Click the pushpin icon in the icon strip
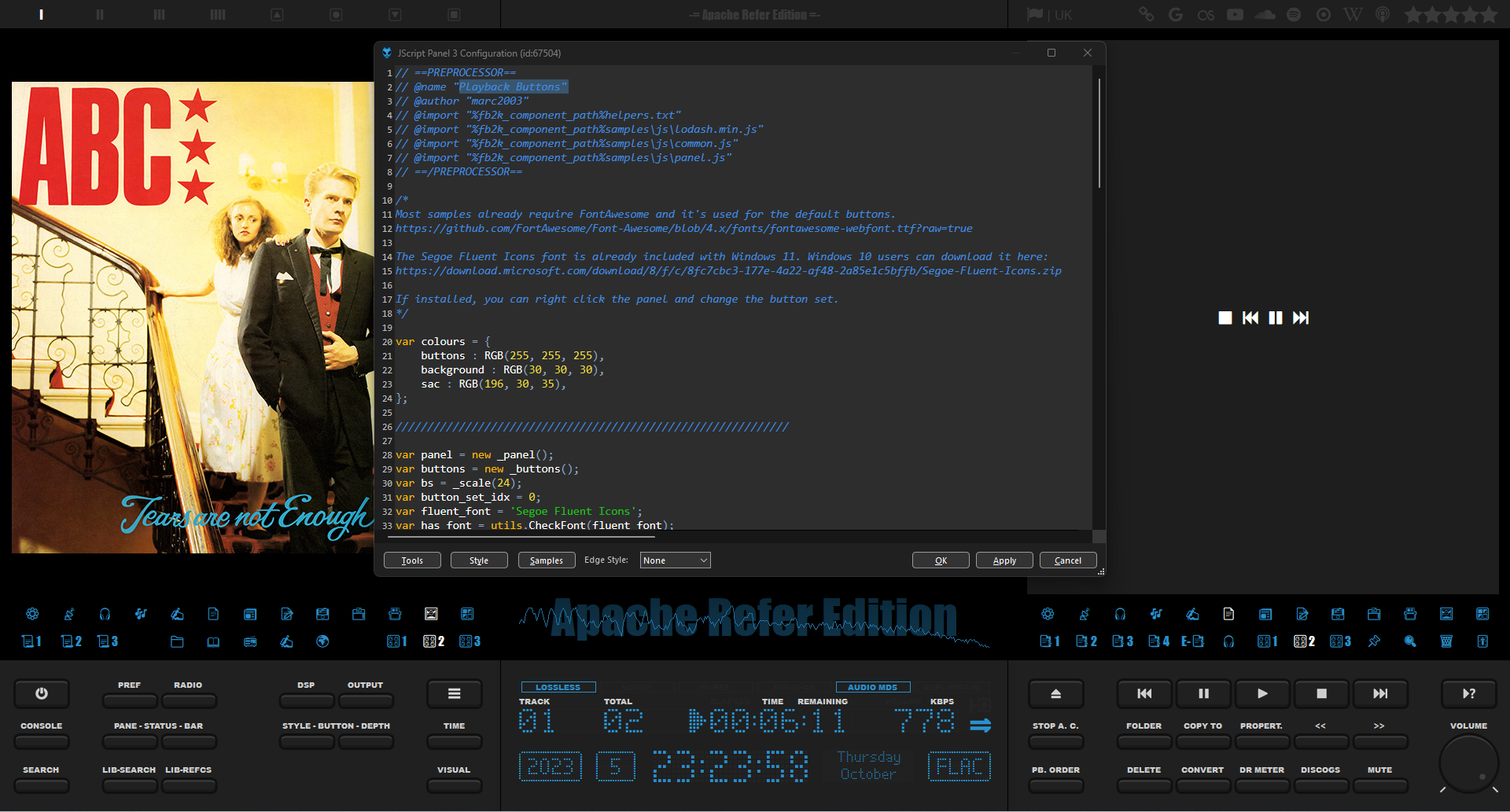1510x812 pixels. tap(1374, 641)
